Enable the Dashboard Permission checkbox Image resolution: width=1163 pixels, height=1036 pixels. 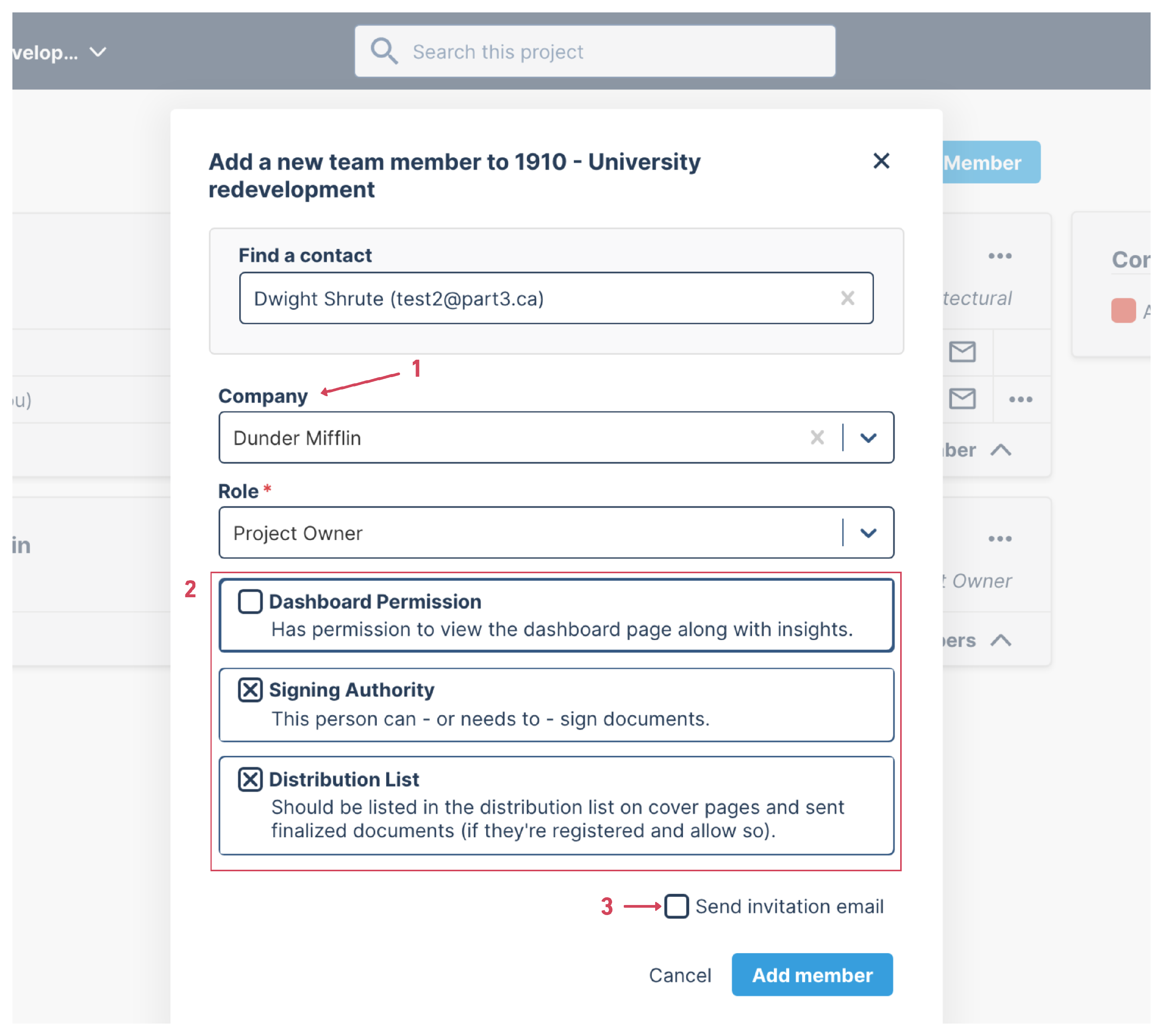pos(250,602)
